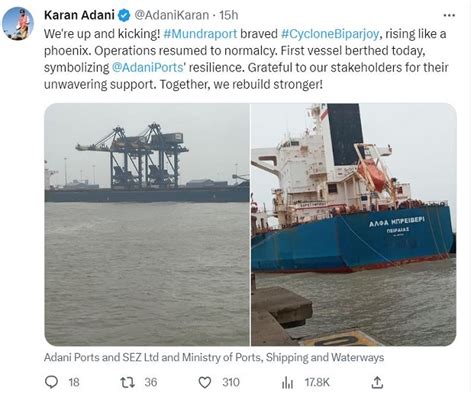
Task: Click the 36 retweets count
Action: tap(151, 382)
